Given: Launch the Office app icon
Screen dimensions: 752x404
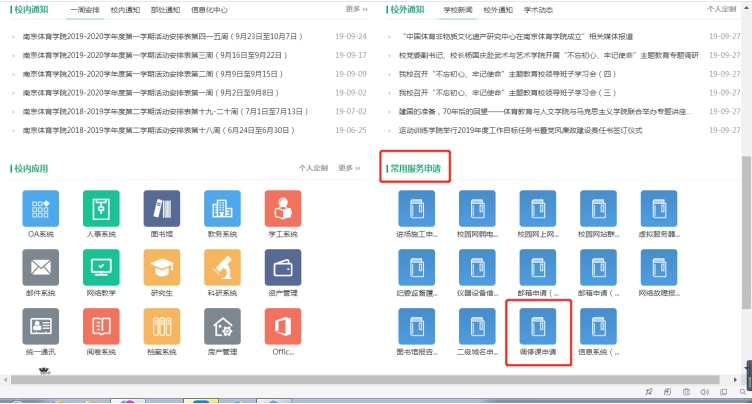Looking at the screenshot, I should pos(283,326).
